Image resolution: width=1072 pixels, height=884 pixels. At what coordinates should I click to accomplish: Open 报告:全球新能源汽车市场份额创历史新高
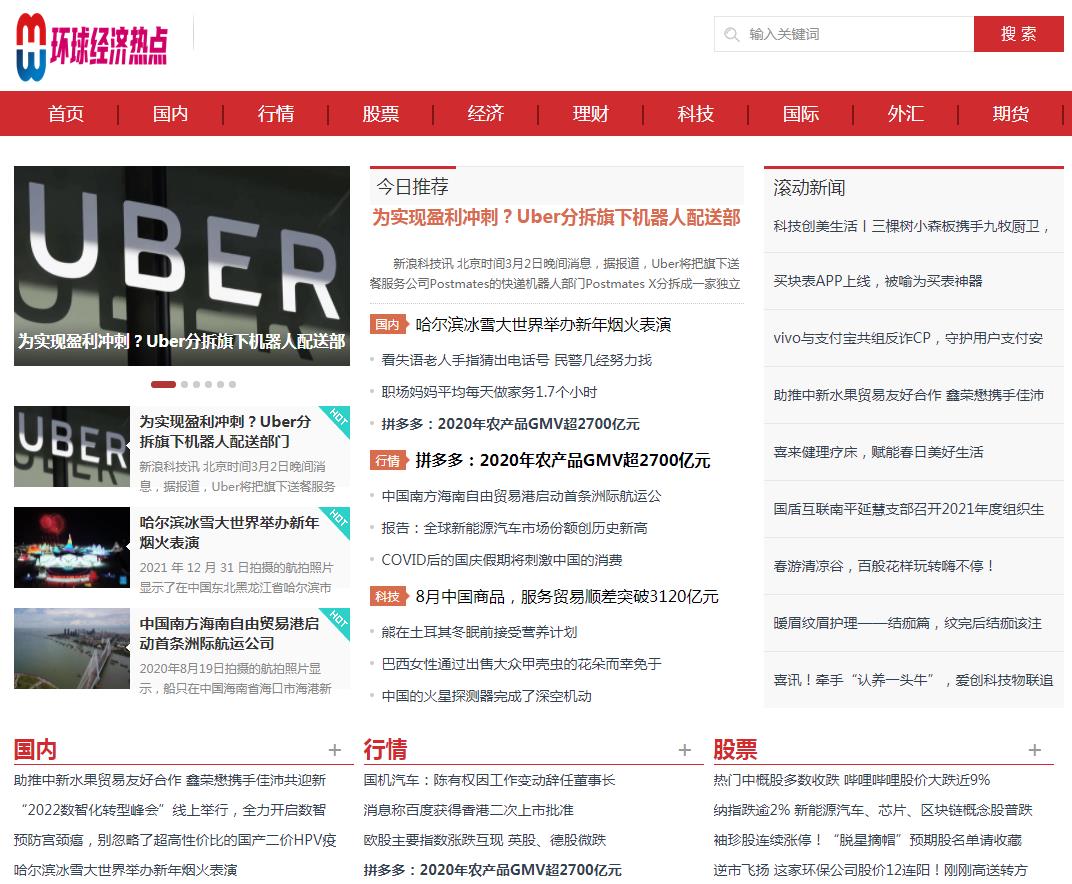pyautogui.click(x=514, y=528)
